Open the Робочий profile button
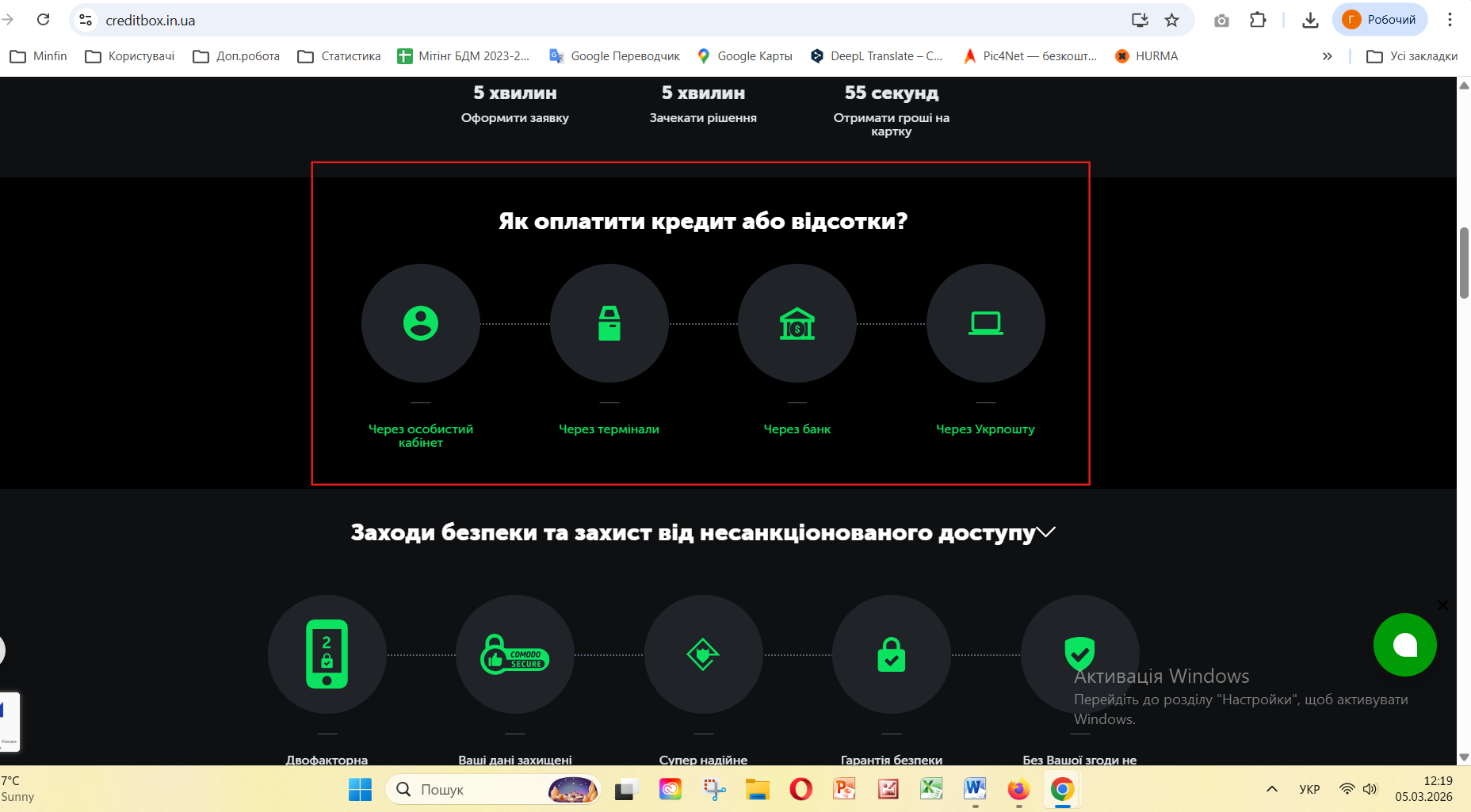Image resolution: width=1471 pixels, height=812 pixels. (1380, 20)
